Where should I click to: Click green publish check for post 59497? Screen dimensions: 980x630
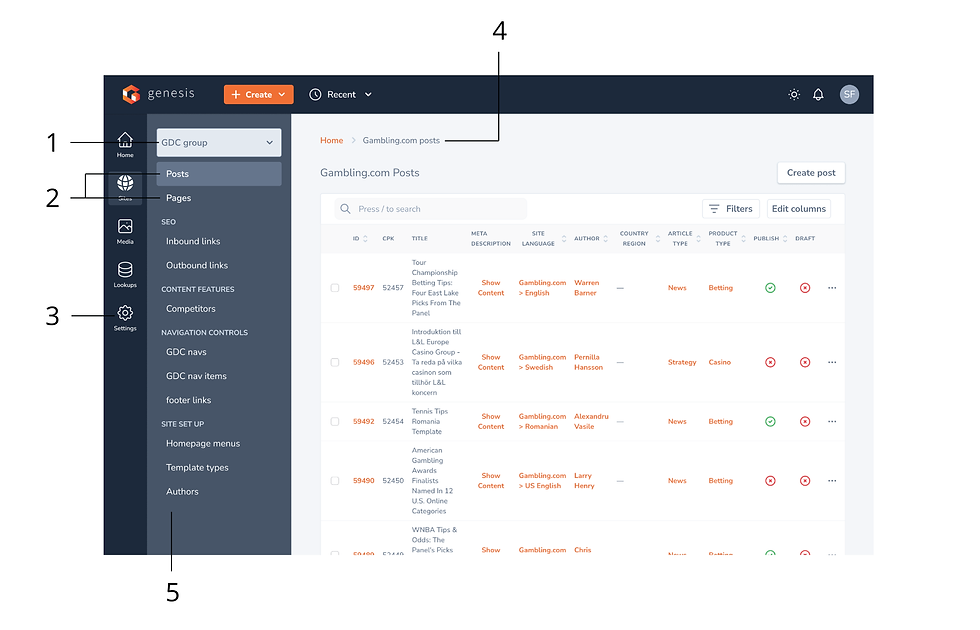pos(770,288)
